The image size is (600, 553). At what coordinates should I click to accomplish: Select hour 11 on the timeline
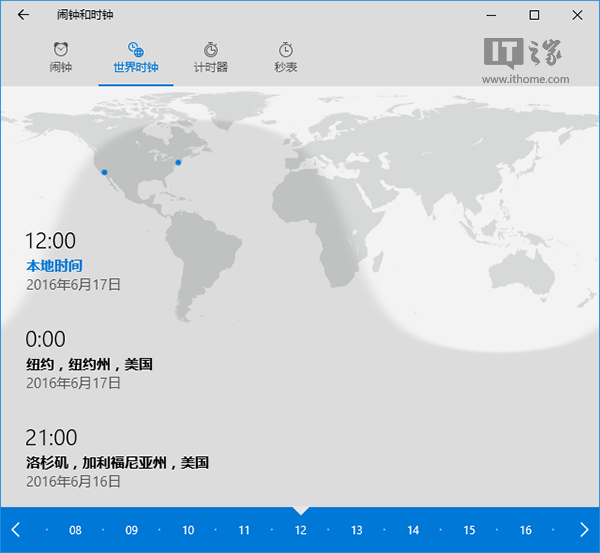pos(244,530)
